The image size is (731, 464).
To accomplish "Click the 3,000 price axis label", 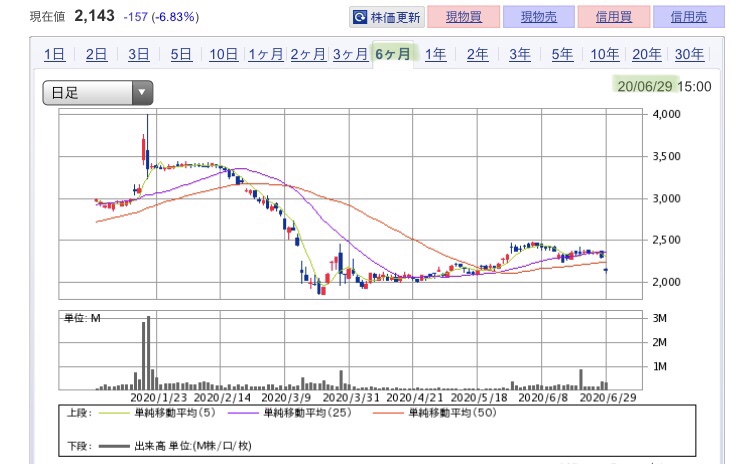I will [666, 198].
